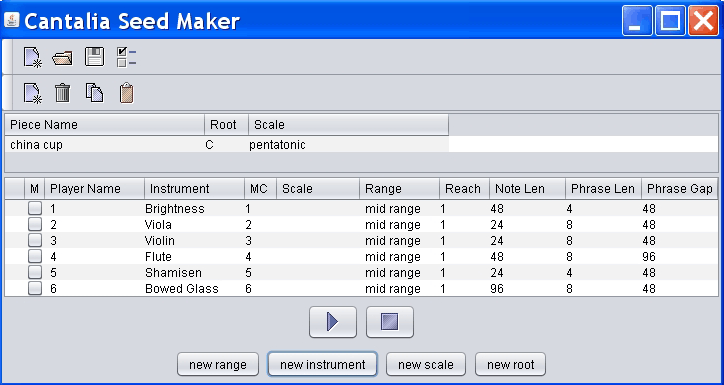Minimize the Cantalia Seed Maker window
724x385 pixels.
click(637, 20)
